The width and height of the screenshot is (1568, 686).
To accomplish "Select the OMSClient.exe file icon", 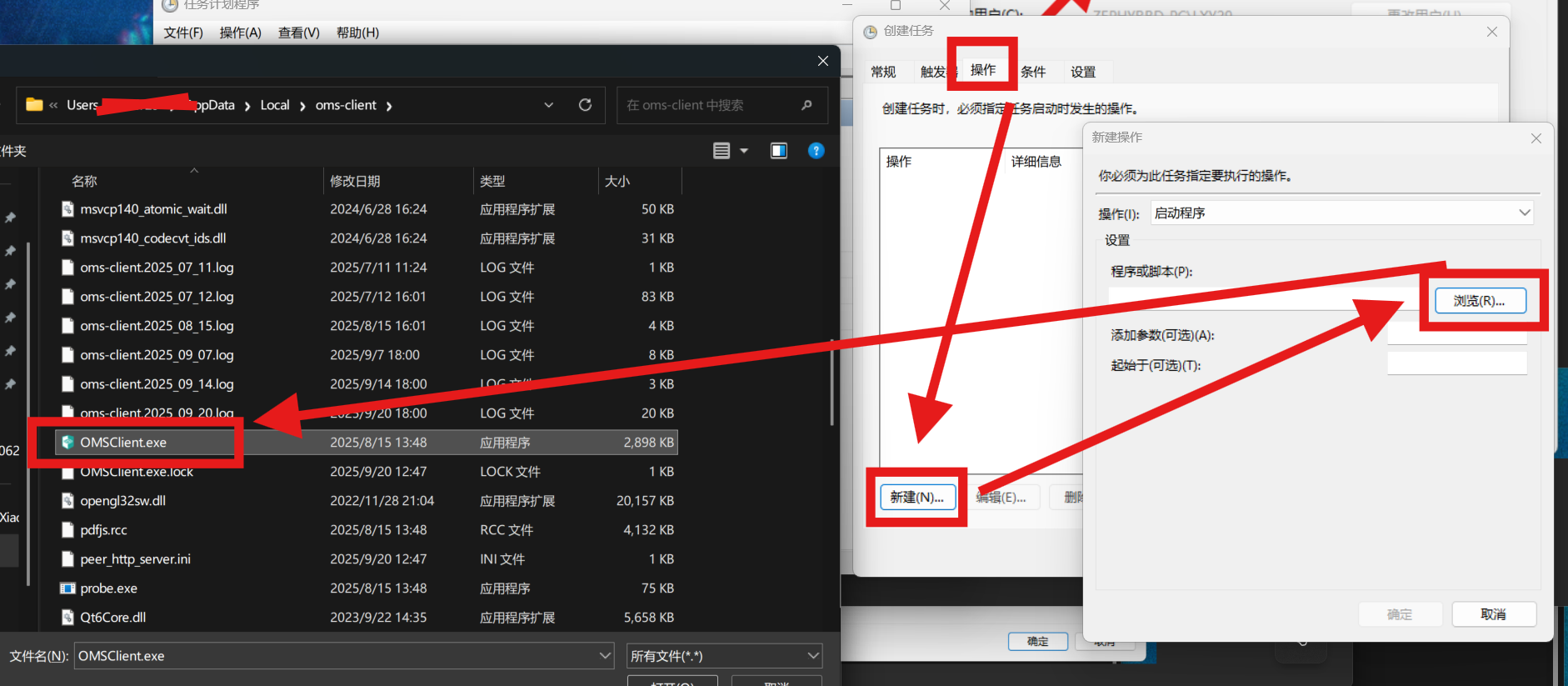I will tap(67, 443).
